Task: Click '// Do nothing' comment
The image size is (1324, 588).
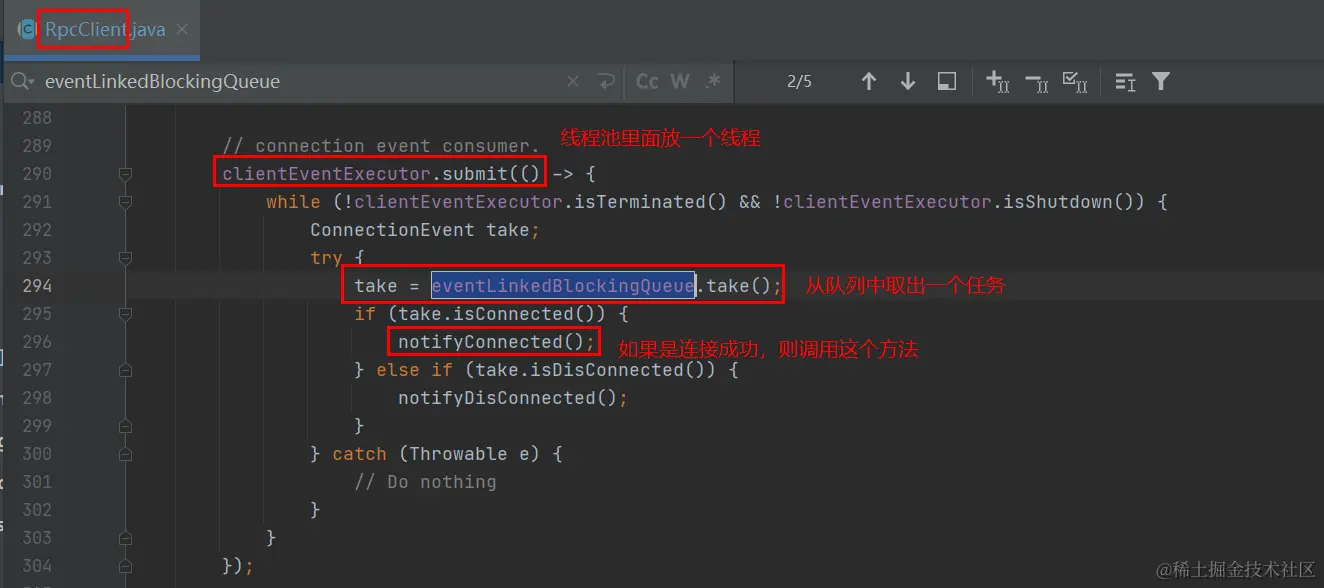Action: point(425,482)
